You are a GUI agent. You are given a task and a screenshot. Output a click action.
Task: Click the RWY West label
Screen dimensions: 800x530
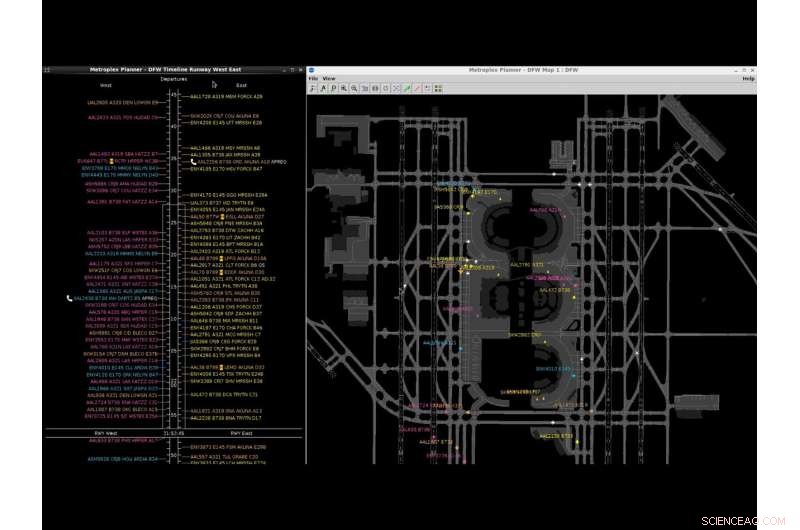point(106,433)
